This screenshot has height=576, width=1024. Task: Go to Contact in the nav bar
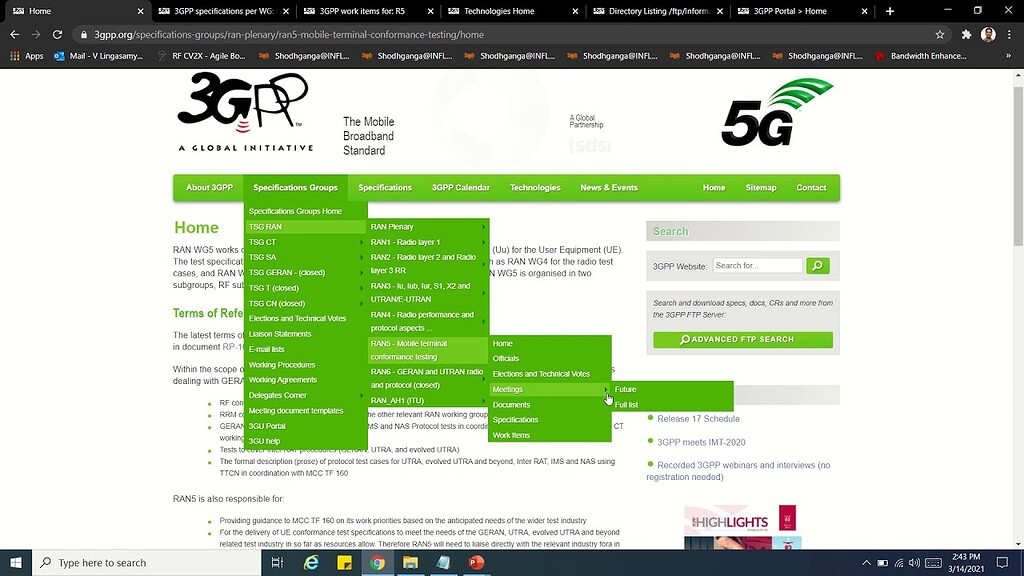click(x=811, y=187)
